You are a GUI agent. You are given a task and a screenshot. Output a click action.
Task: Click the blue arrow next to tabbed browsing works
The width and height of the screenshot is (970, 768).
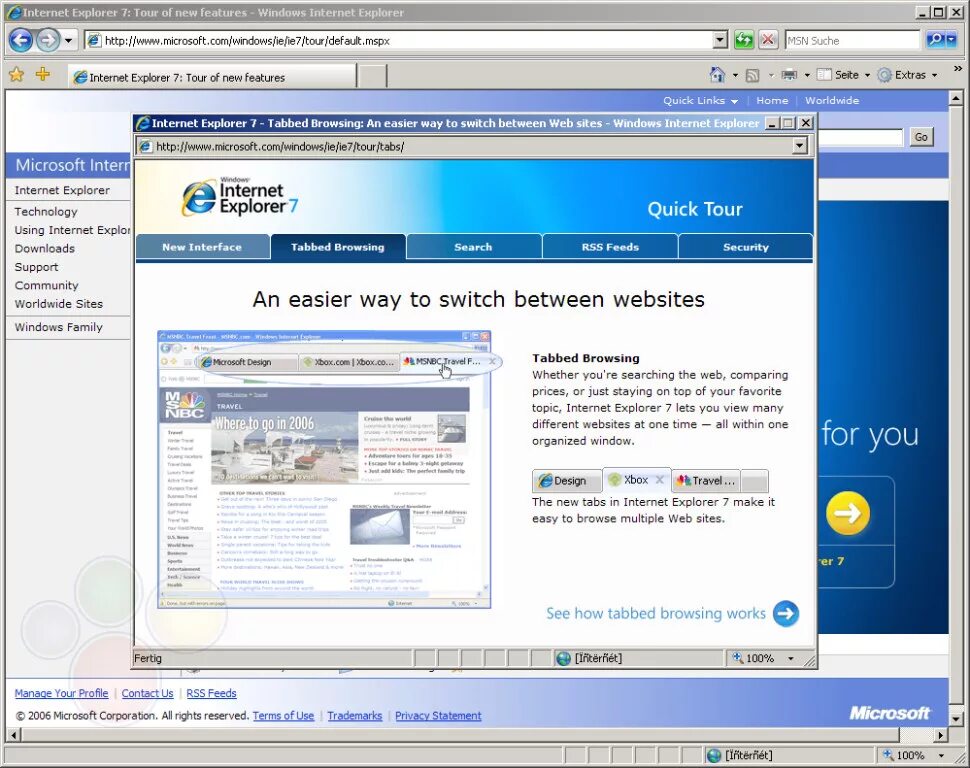pos(786,613)
